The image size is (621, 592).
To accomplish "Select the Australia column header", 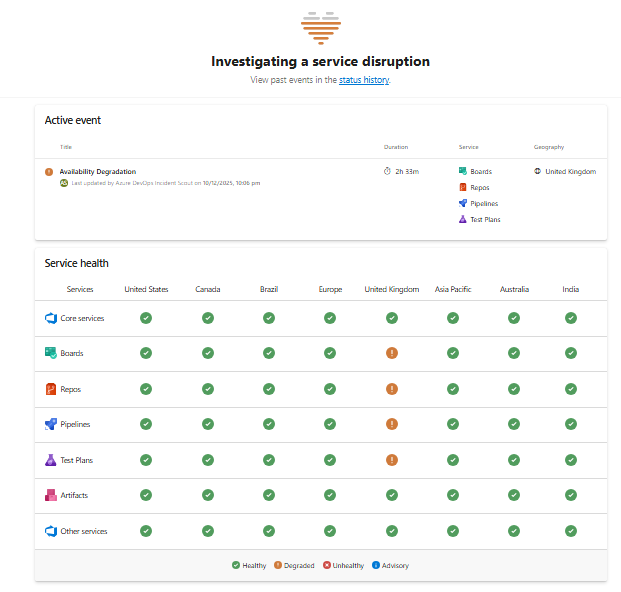I will pos(514,289).
